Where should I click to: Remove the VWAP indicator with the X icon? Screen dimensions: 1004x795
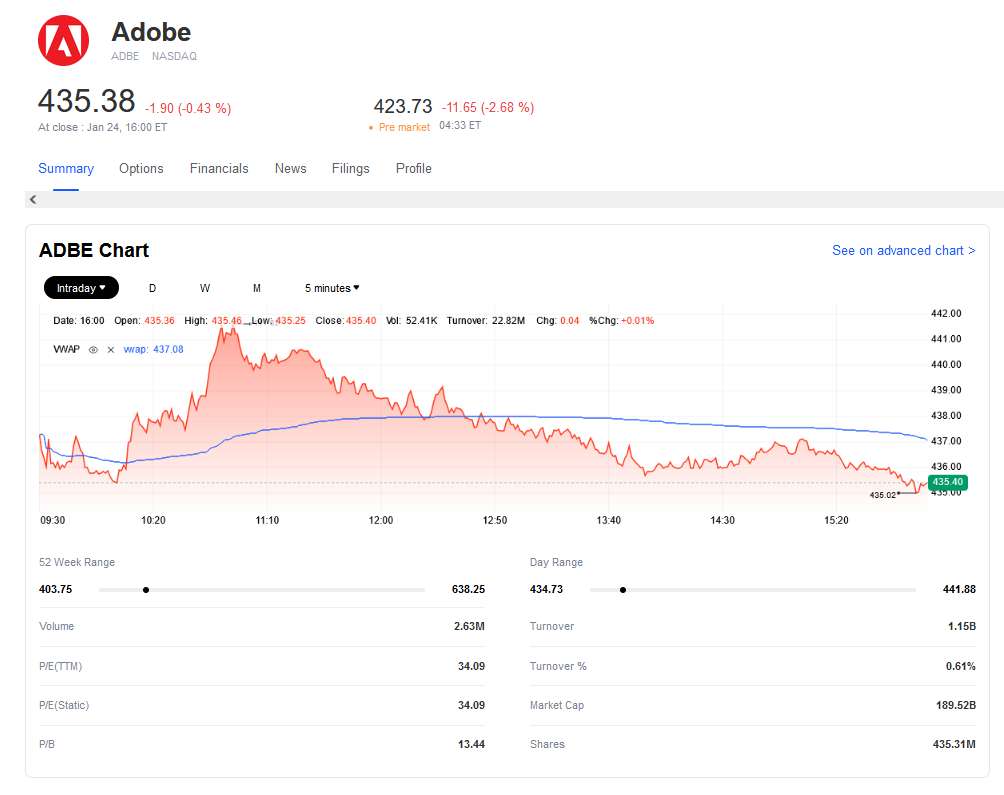111,350
